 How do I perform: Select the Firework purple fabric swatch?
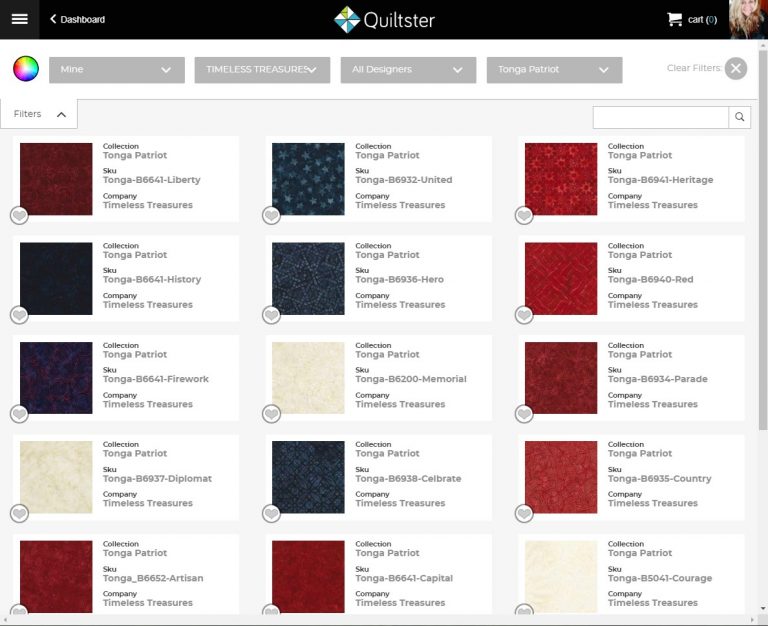[56, 378]
